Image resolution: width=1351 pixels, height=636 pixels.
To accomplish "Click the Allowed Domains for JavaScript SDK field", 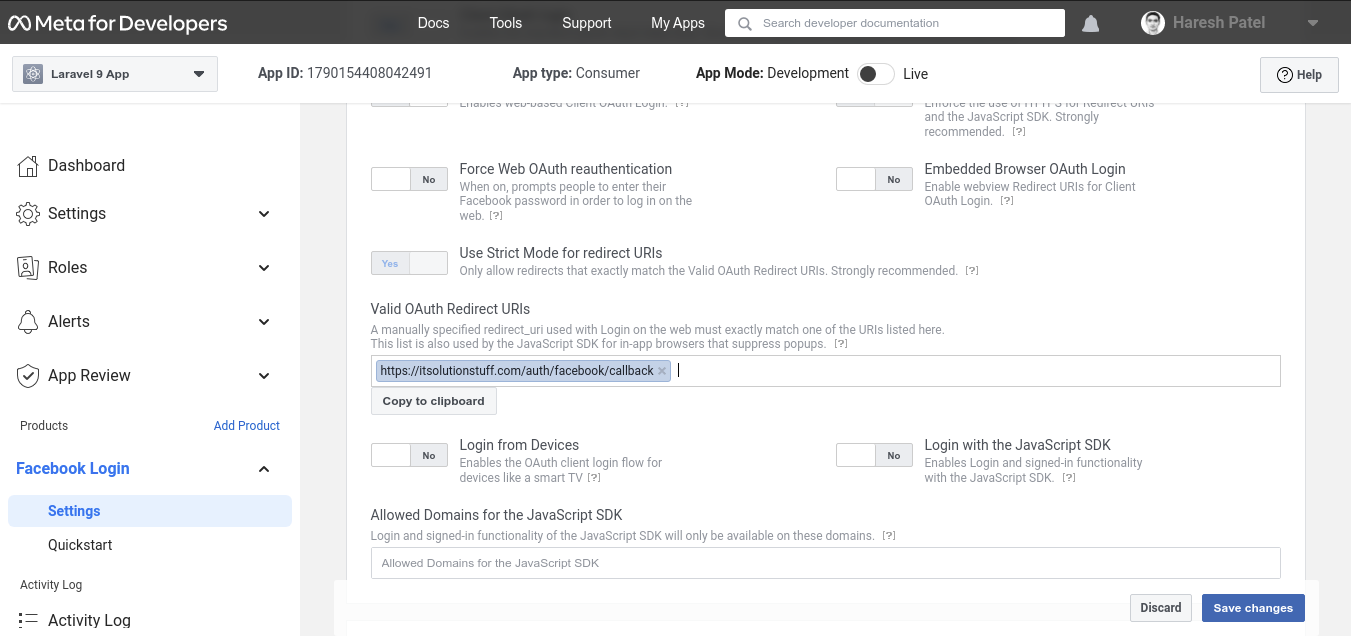I will point(825,563).
